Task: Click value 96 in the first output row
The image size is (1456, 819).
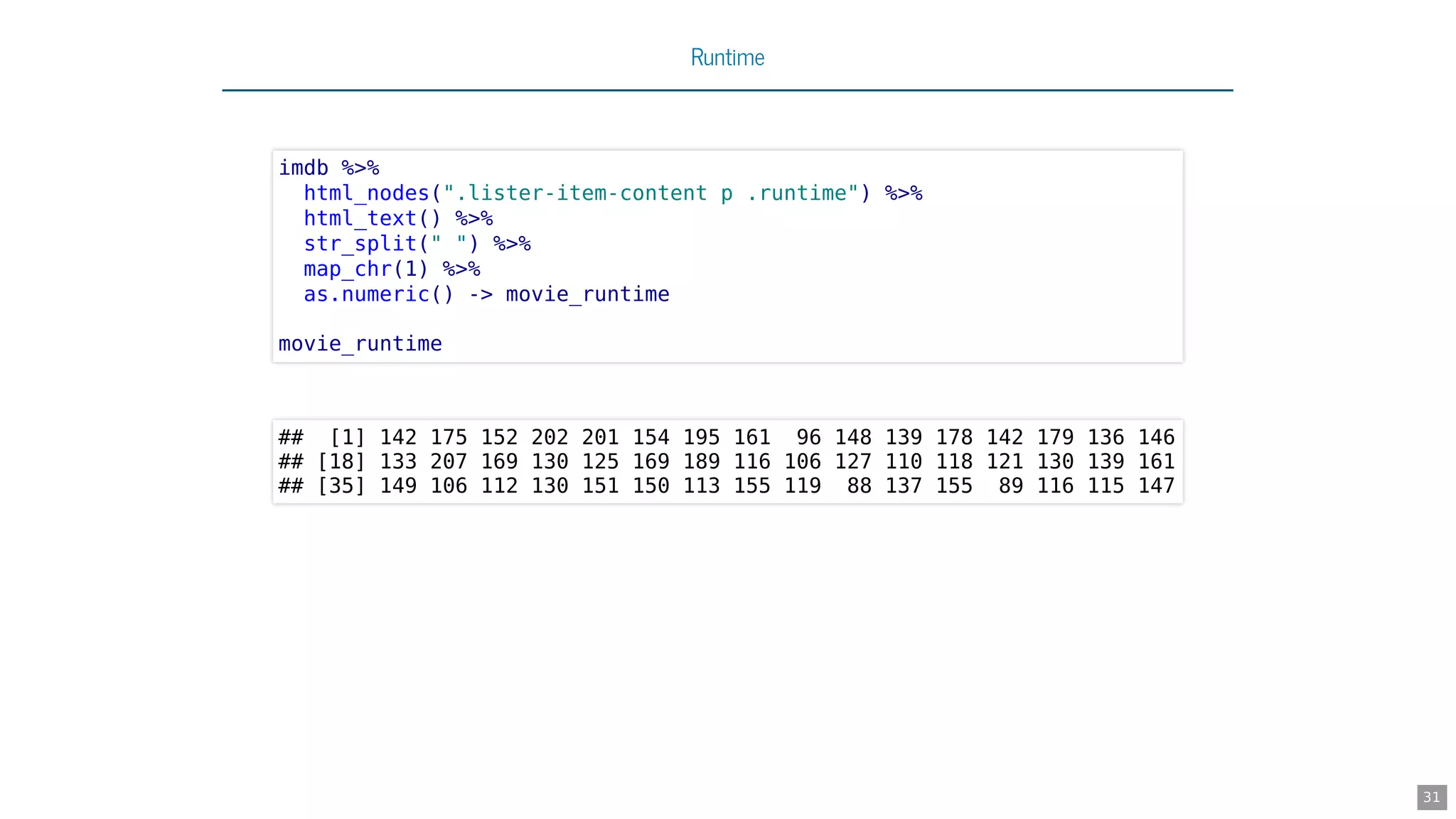Action: click(808, 437)
